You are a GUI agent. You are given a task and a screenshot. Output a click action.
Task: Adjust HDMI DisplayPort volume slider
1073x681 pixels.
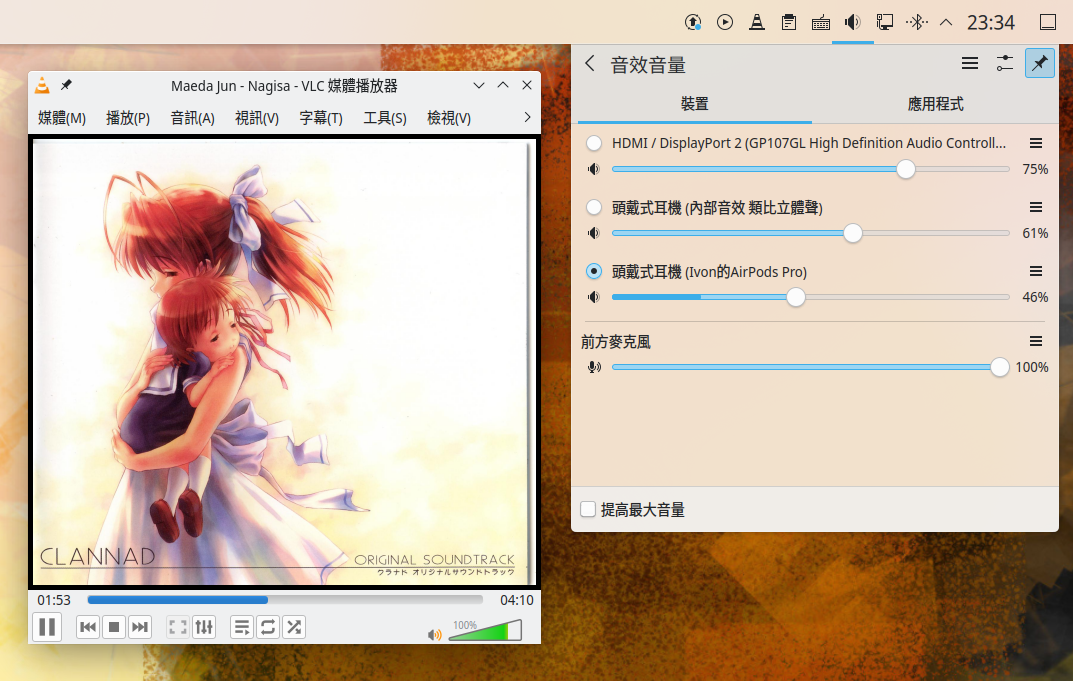coord(810,169)
